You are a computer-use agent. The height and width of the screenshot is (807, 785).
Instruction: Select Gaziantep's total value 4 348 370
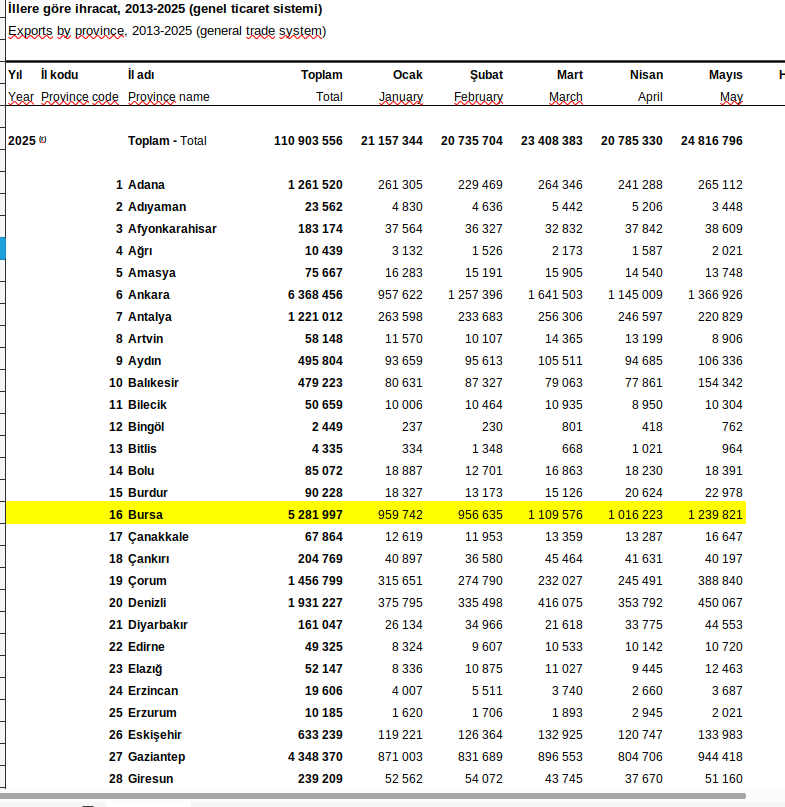click(x=314, y=757)
